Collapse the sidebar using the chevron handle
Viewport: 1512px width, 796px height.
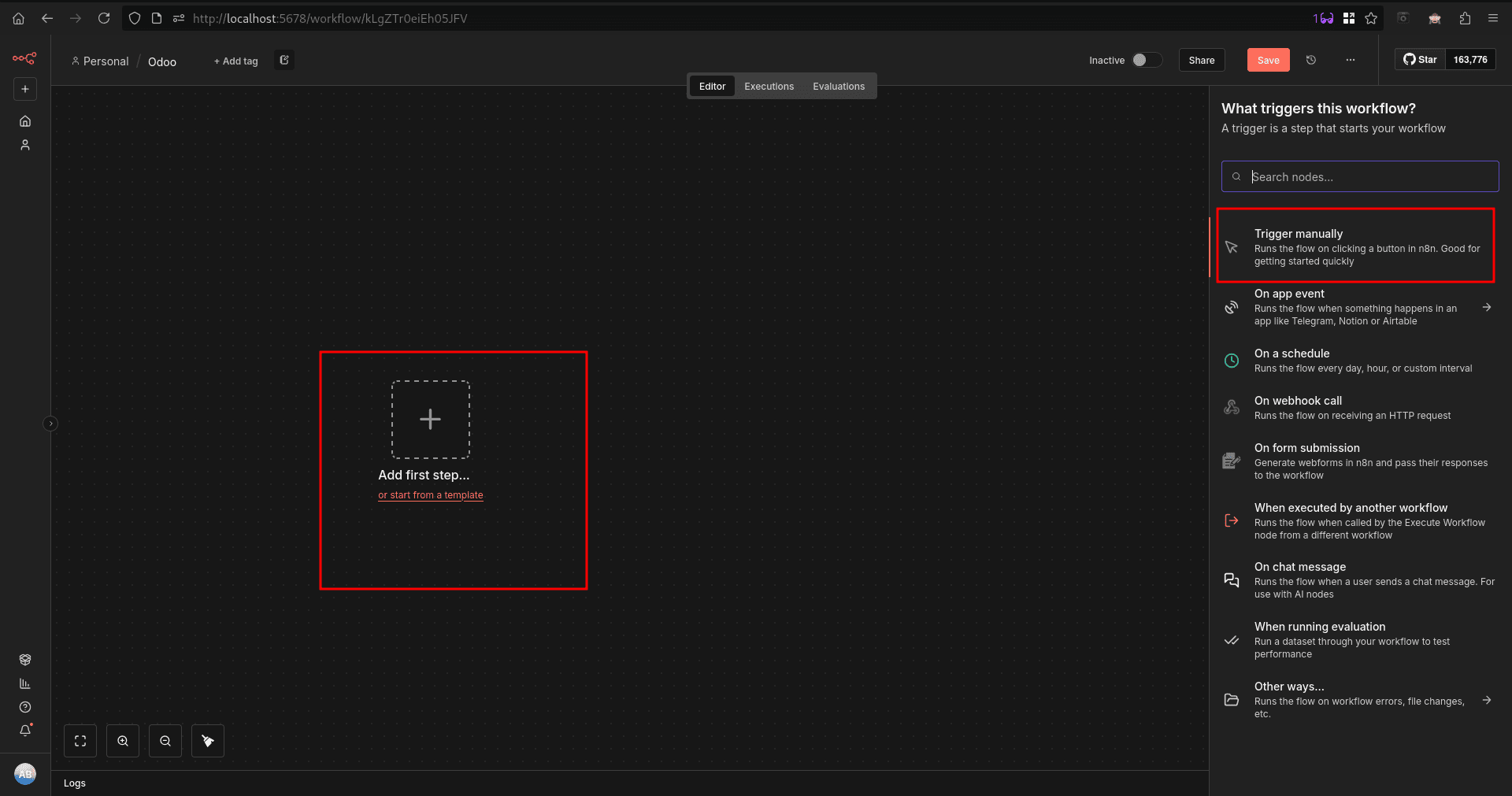50,423
